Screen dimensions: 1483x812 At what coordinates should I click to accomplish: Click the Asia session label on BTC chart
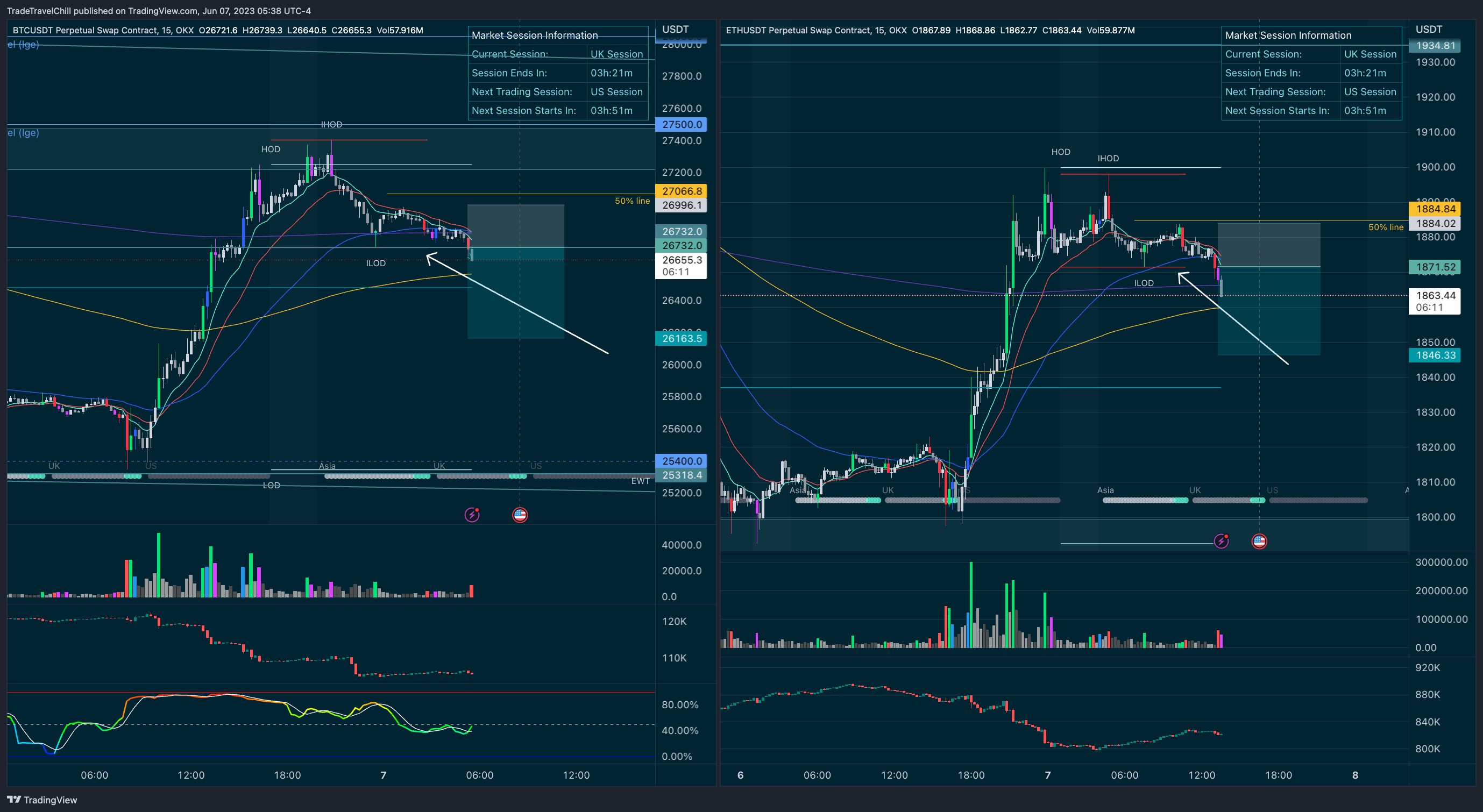pyautogui.click(x=327, y=466)
